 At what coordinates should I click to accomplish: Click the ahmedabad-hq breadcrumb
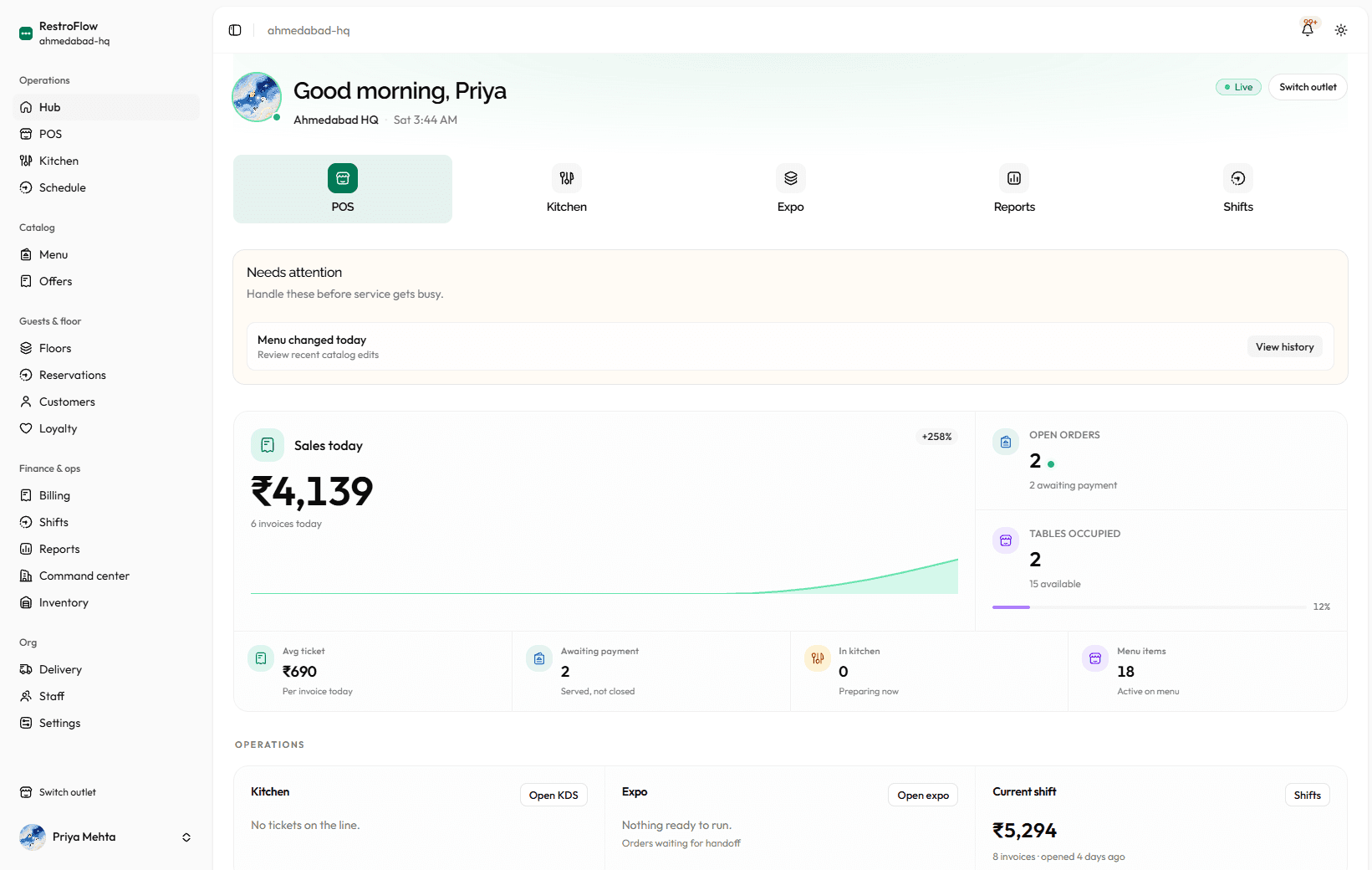(309, 30)
